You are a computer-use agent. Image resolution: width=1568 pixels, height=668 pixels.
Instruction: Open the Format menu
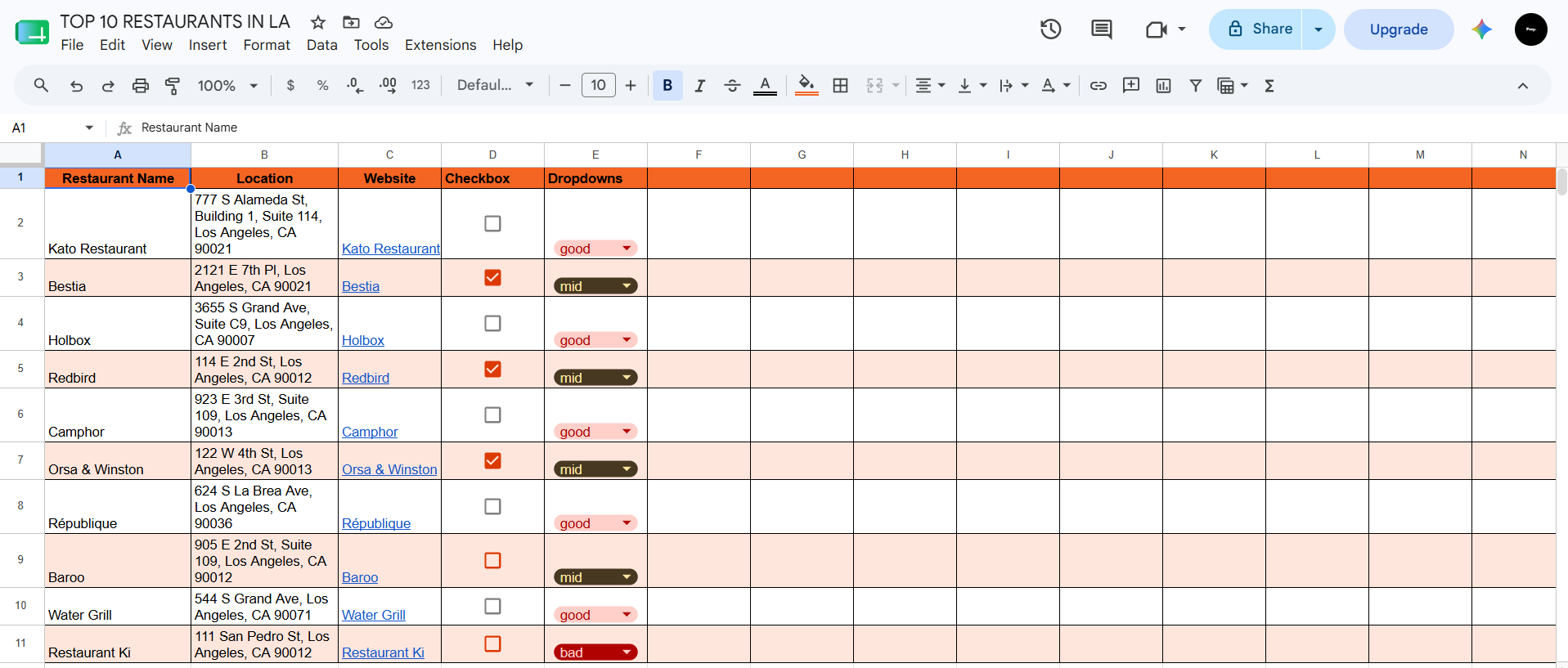(267, 45)
